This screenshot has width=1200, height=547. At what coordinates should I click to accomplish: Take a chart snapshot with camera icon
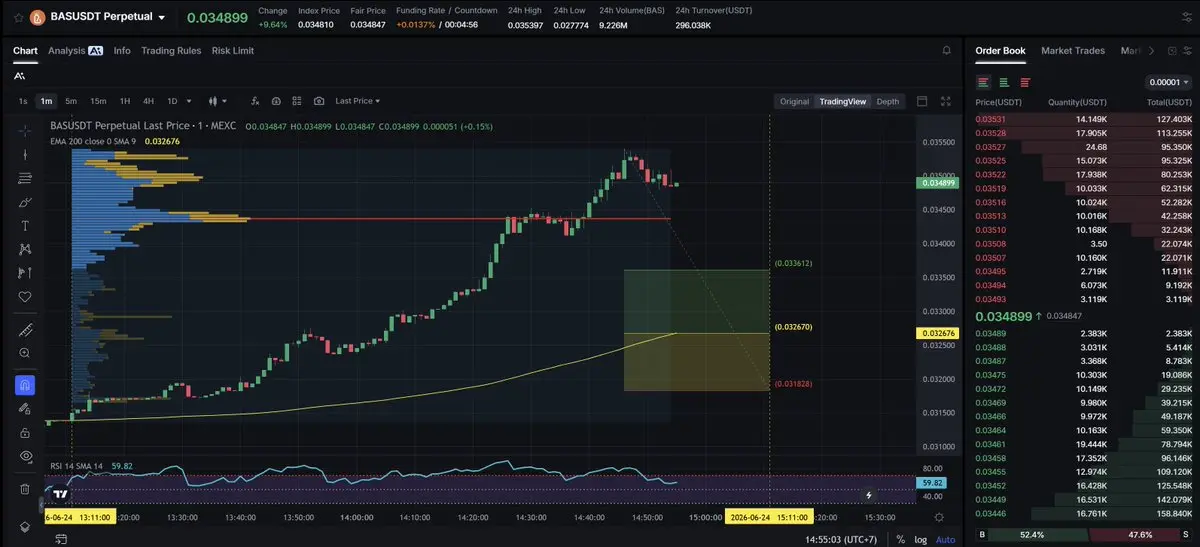(319, 101)
